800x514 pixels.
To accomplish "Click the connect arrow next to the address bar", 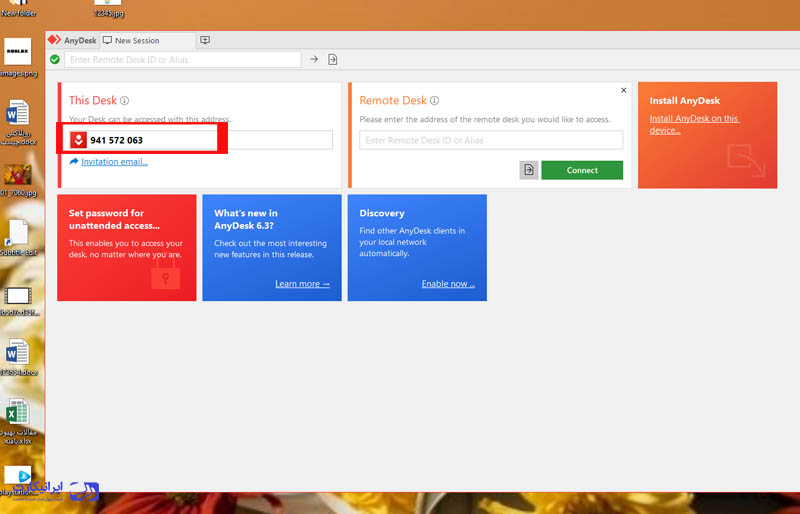I will [314, 60].
